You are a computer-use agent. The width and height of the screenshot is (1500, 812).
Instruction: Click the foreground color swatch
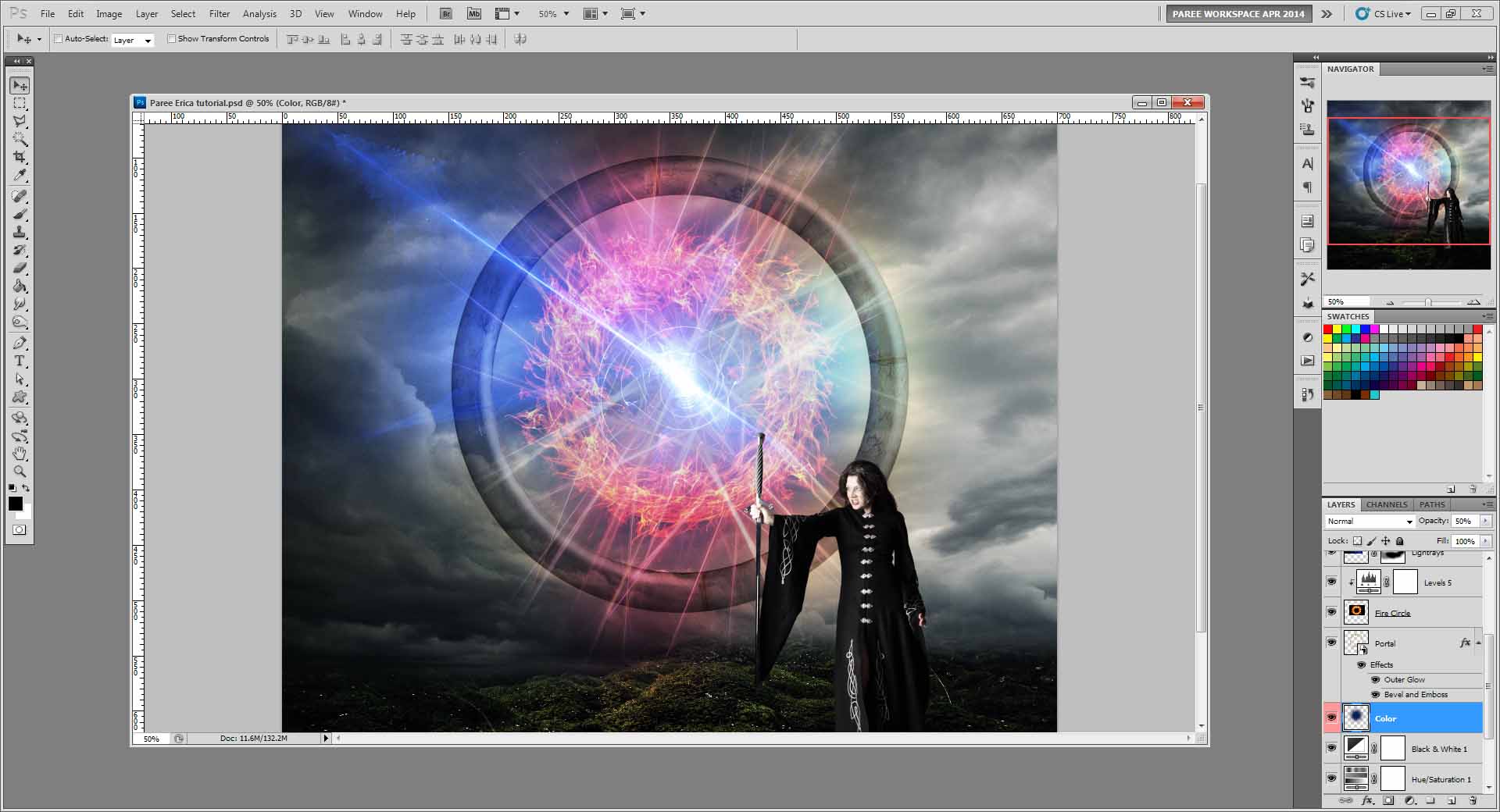pos(16,504)
